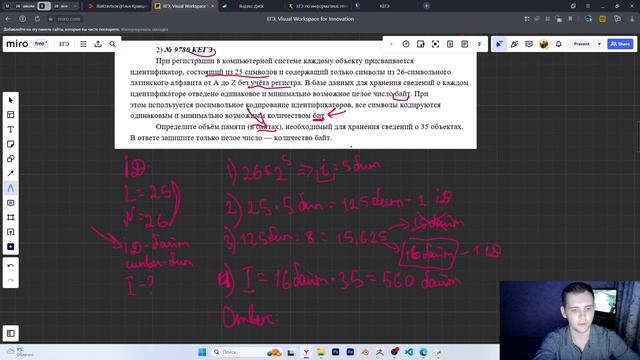Open the voting sticky icon in toolbar
The height and width of the screenshot is (360, 640).
tap(420, 44)
